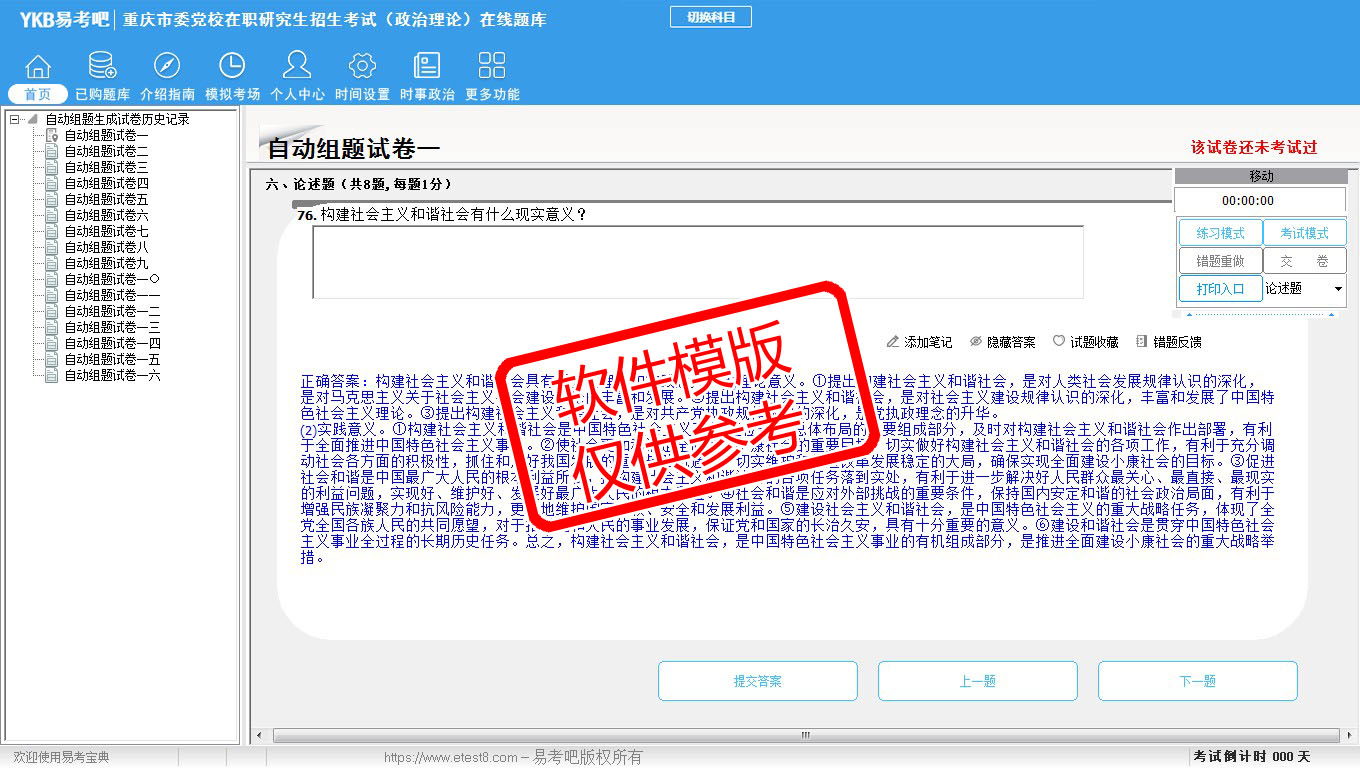Select 自动组题试卷三 in the tree

pos(106,167)
